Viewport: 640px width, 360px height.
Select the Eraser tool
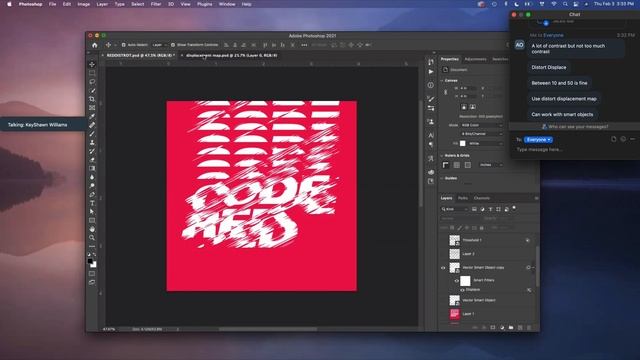coord(92,160)
